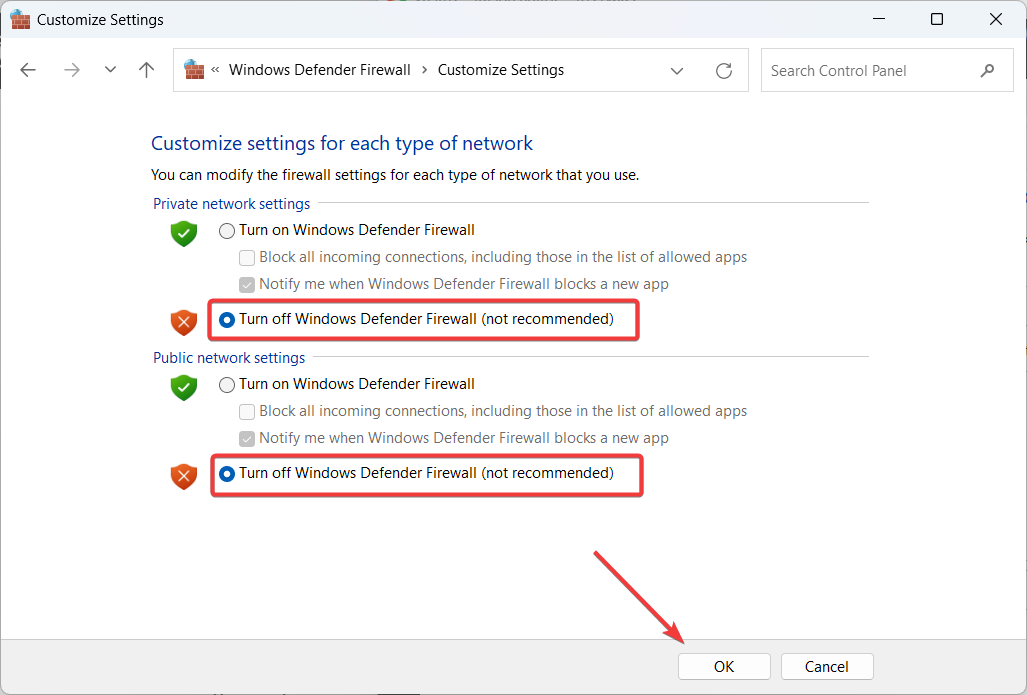Expand the address bar history dropdown
Screen dimensions: 1027x695
(x=677, y=71)
